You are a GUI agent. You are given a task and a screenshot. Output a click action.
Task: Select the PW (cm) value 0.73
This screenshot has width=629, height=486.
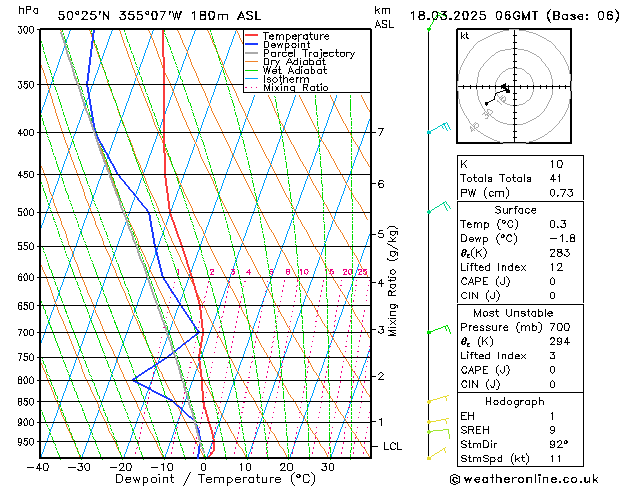click(561, 193)
